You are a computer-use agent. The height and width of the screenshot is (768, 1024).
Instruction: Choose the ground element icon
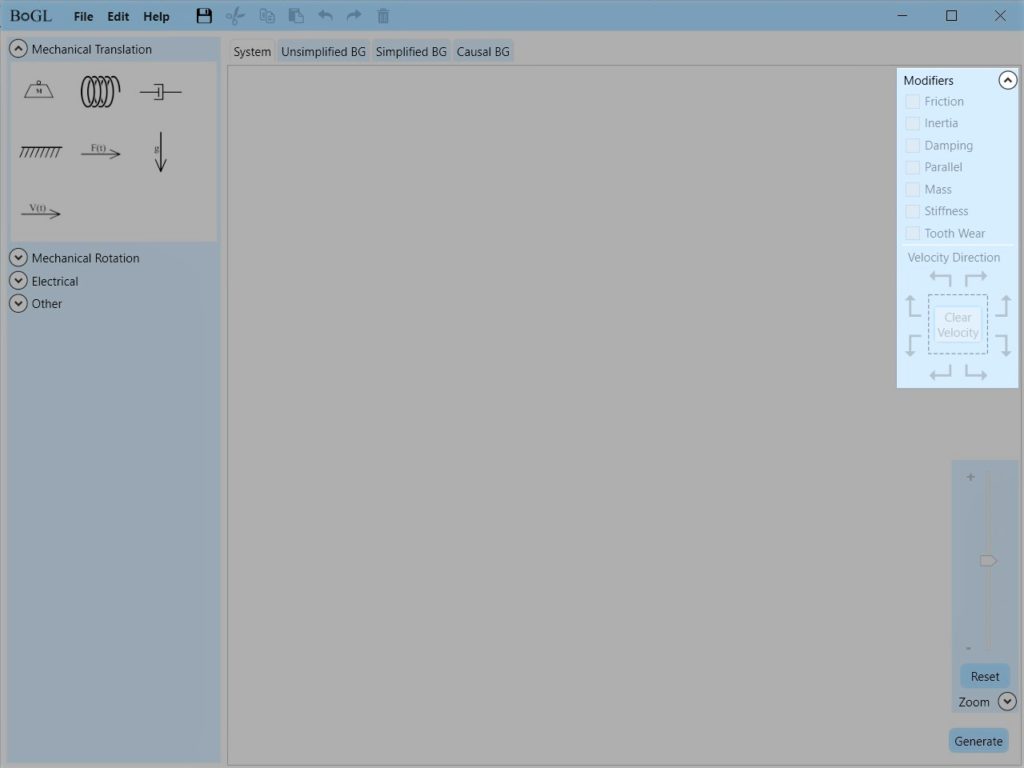(40, 152)
